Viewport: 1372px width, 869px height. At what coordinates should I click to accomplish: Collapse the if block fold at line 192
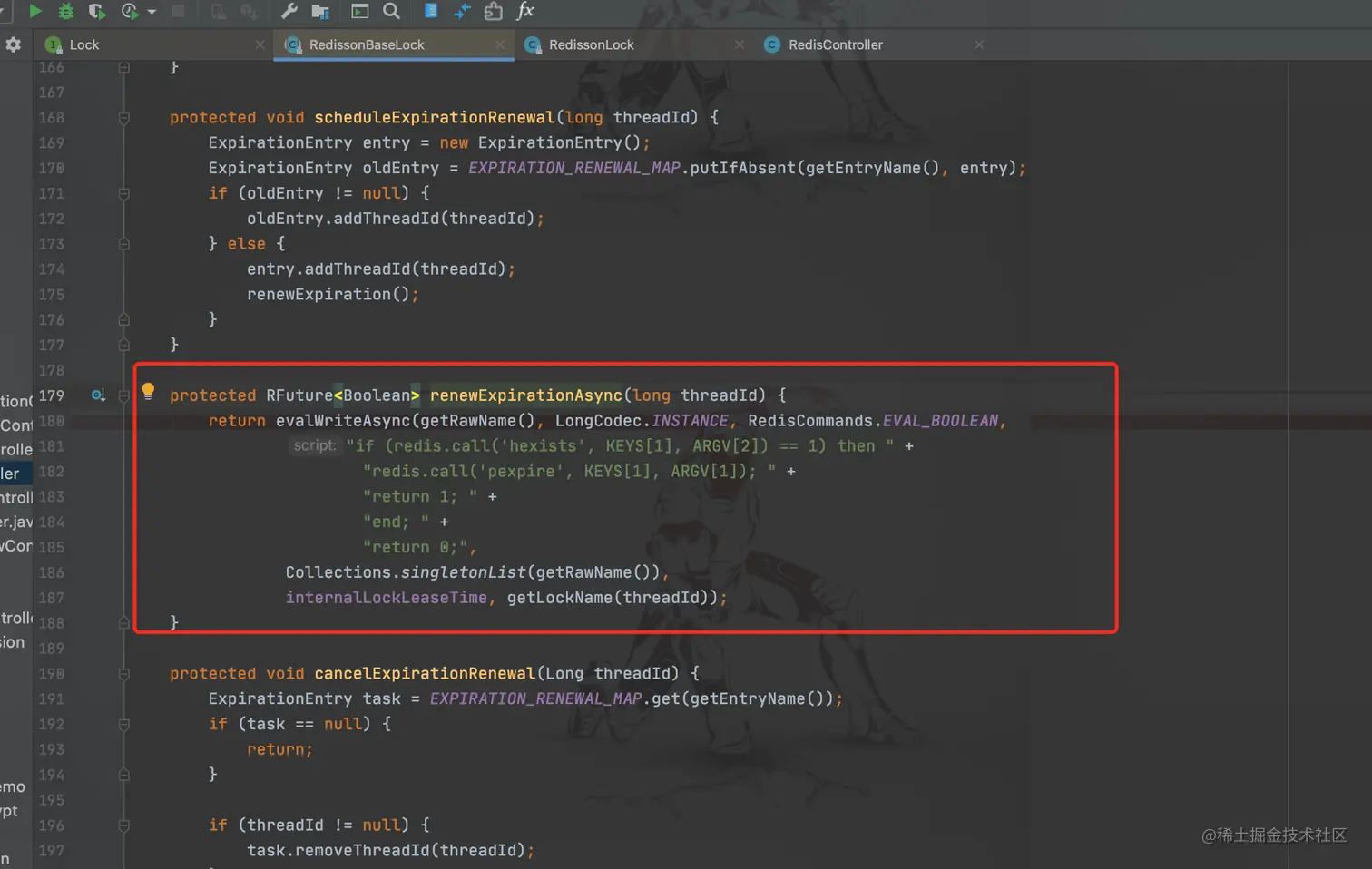124,724
